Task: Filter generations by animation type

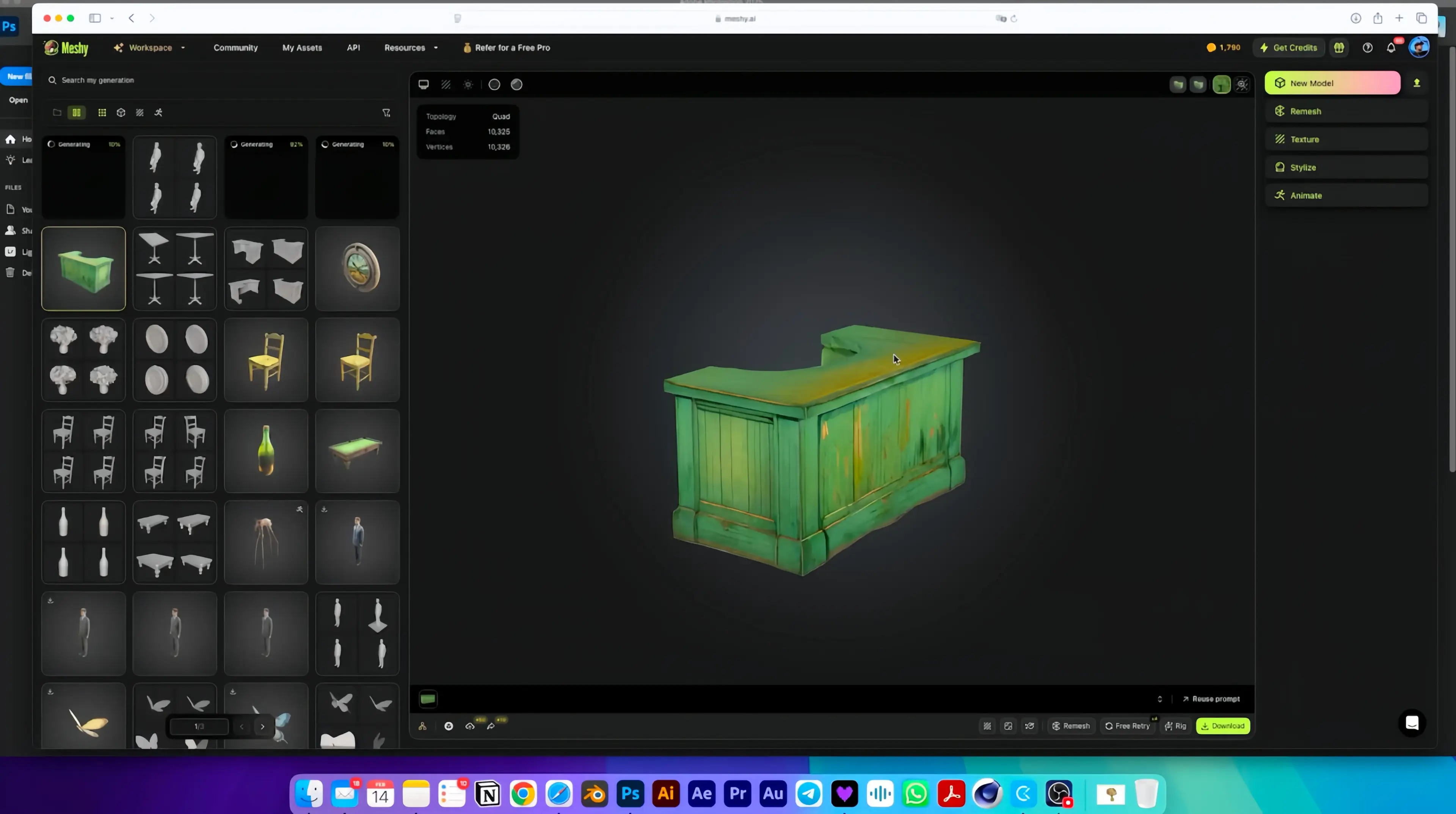Action: click(158, 113)
